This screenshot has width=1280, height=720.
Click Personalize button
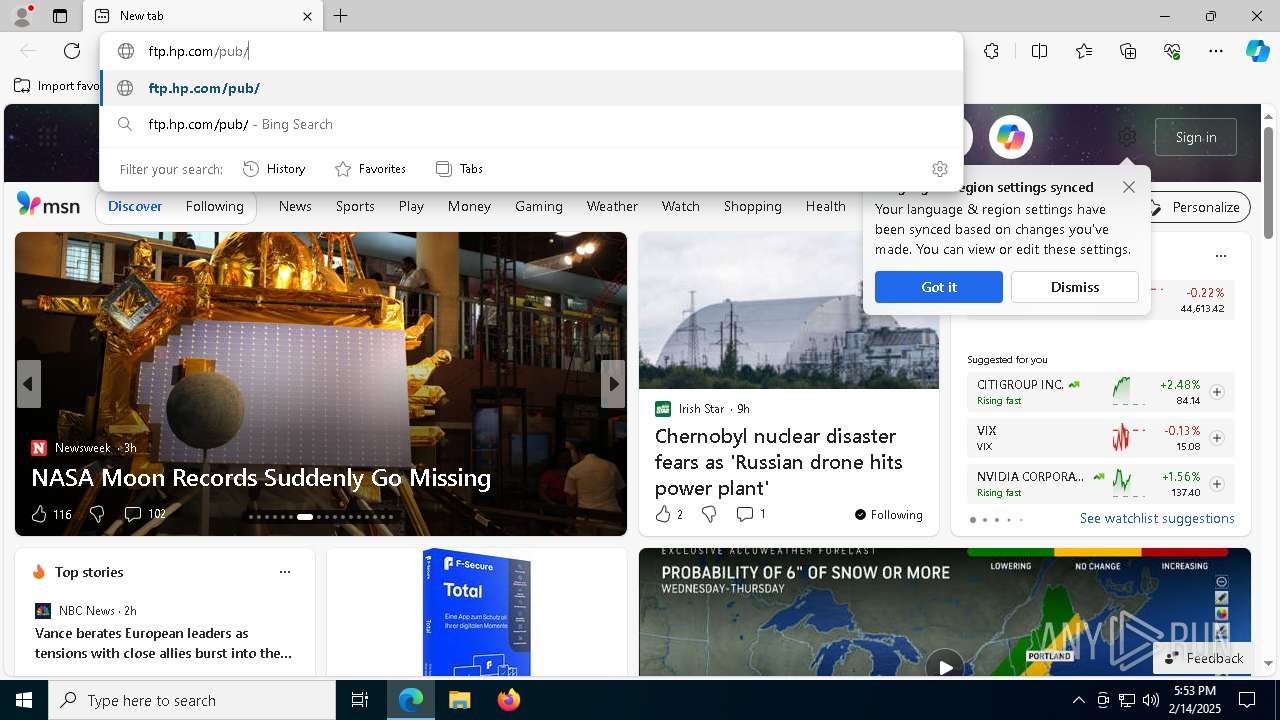click(1196, 207)
